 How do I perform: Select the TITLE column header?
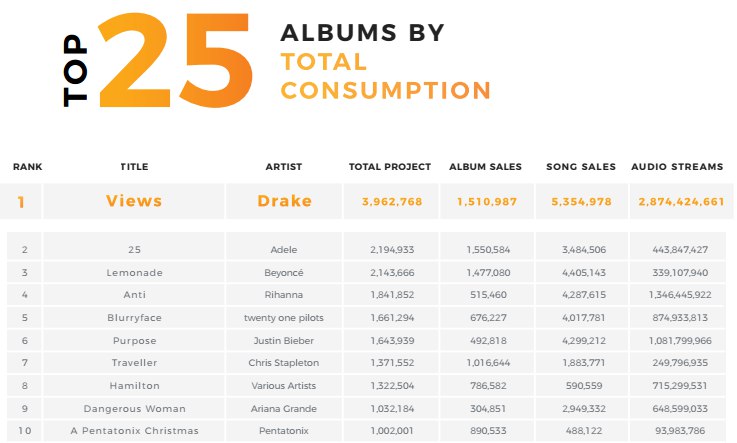coord(134,167)
